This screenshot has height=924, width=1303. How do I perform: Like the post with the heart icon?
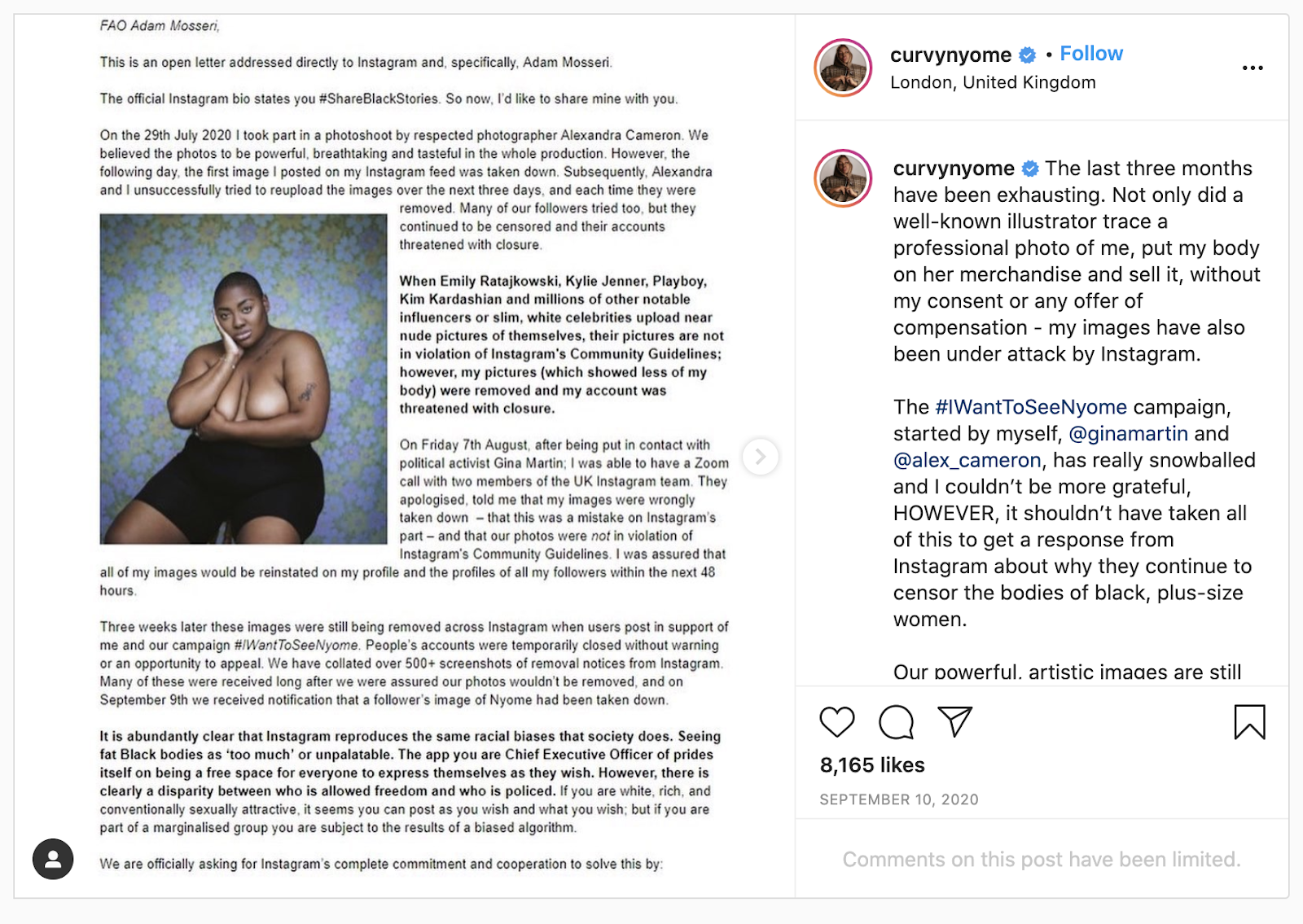pyautogui.click(x=836, y=722)
